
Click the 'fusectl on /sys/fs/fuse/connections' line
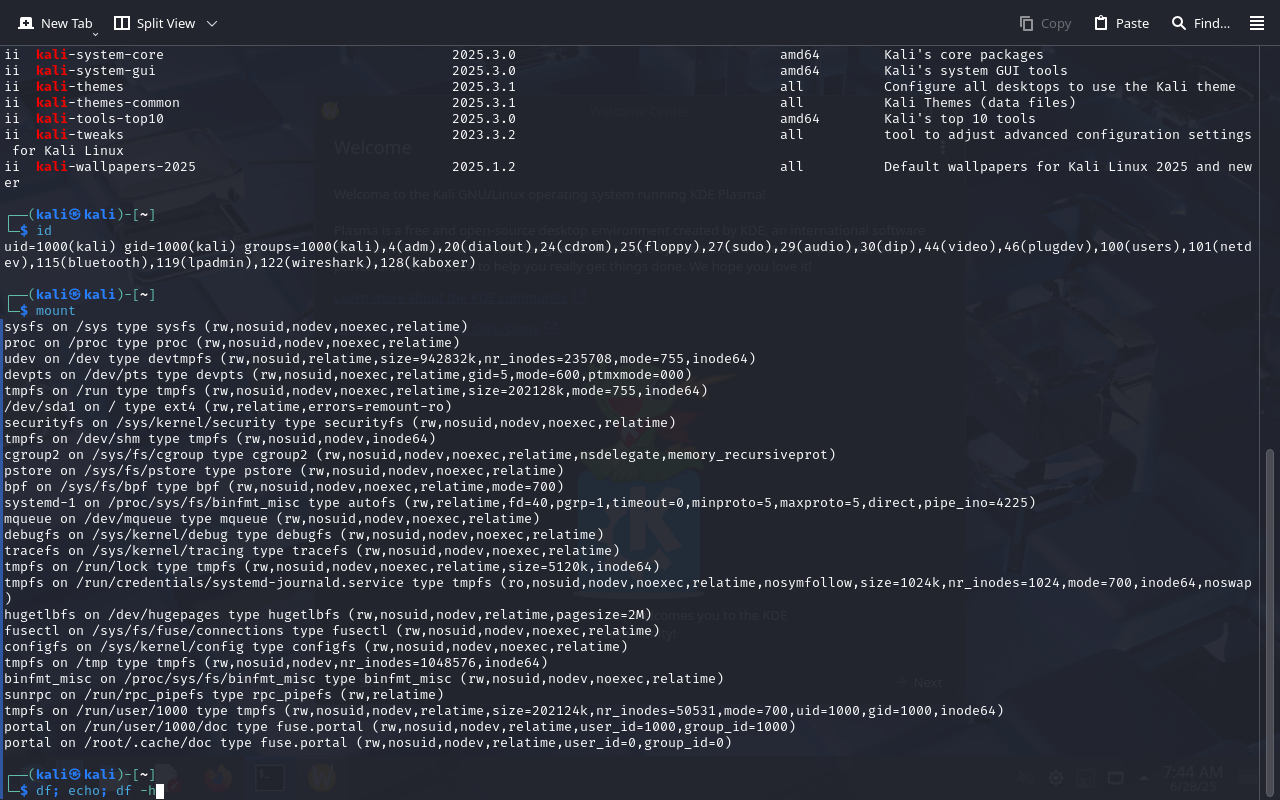(x=332, y=631)
